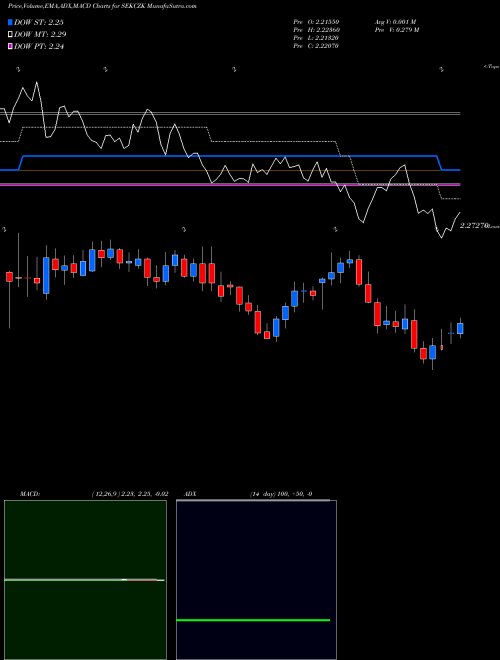500x660 pixels.
Task: Click the ADX '(14 day) 100, -50, -0' values
Action: tap(281, 494)
